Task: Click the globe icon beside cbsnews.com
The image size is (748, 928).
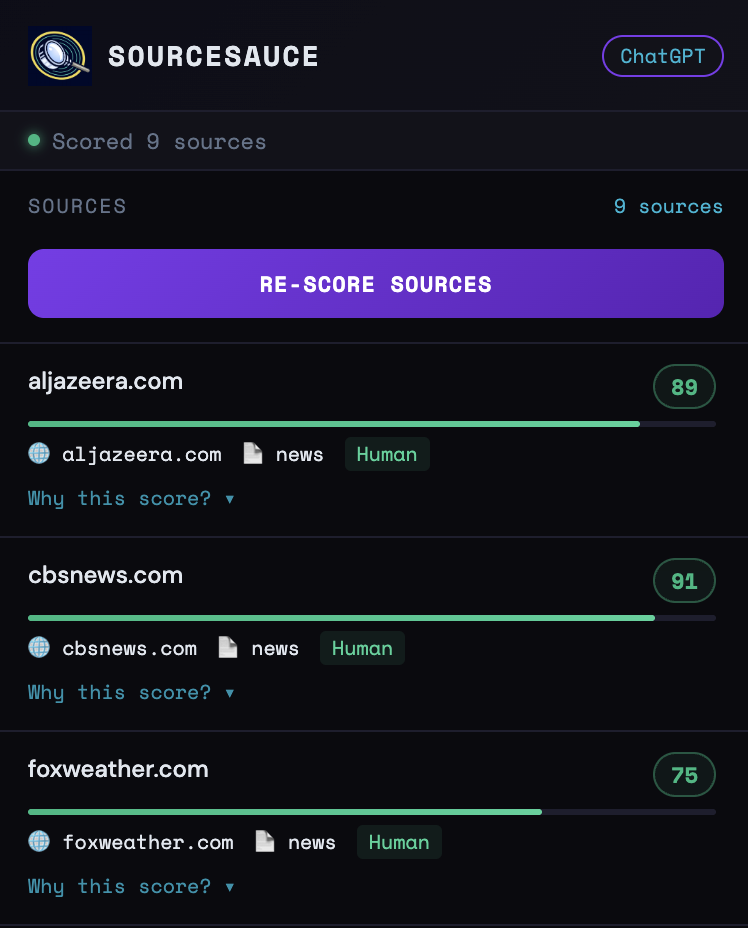Action: (39, 647)
